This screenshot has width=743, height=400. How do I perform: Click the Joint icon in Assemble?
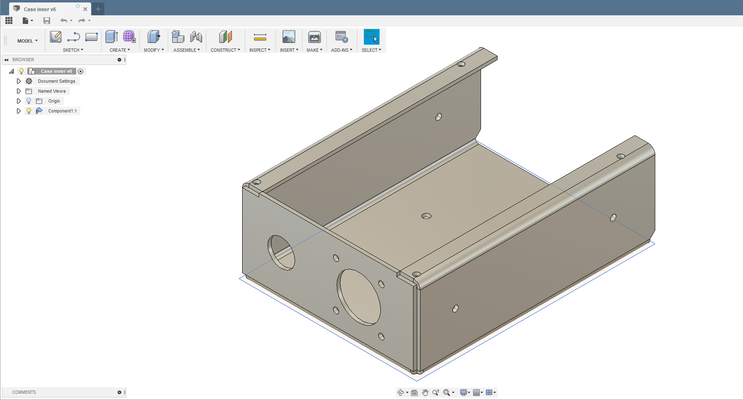(194, 37)
